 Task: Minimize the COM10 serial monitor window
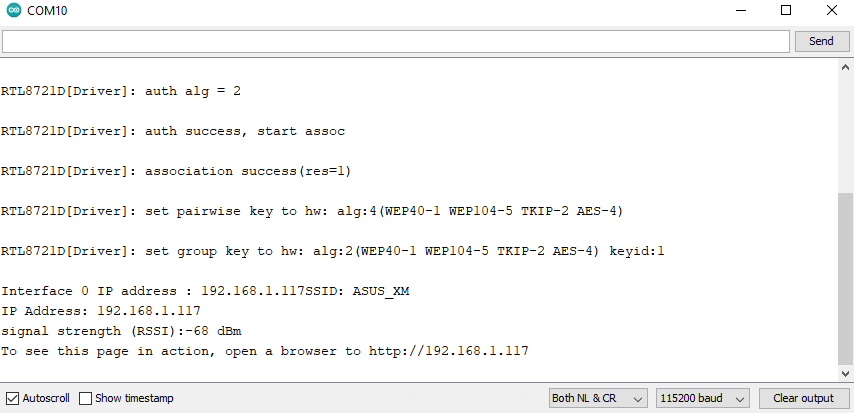(x=740, y=10)
